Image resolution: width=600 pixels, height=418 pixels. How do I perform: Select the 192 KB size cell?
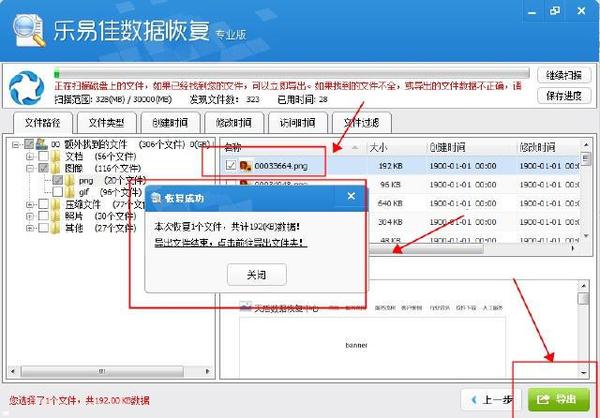pos(390,166)
